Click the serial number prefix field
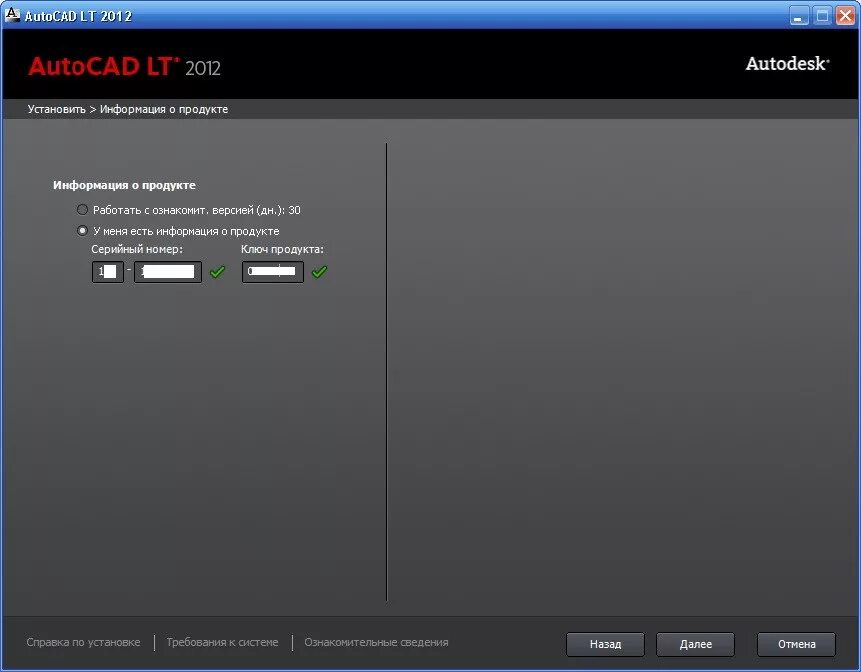Viewport: 861px width, 672px height. [x=108, y=272]
